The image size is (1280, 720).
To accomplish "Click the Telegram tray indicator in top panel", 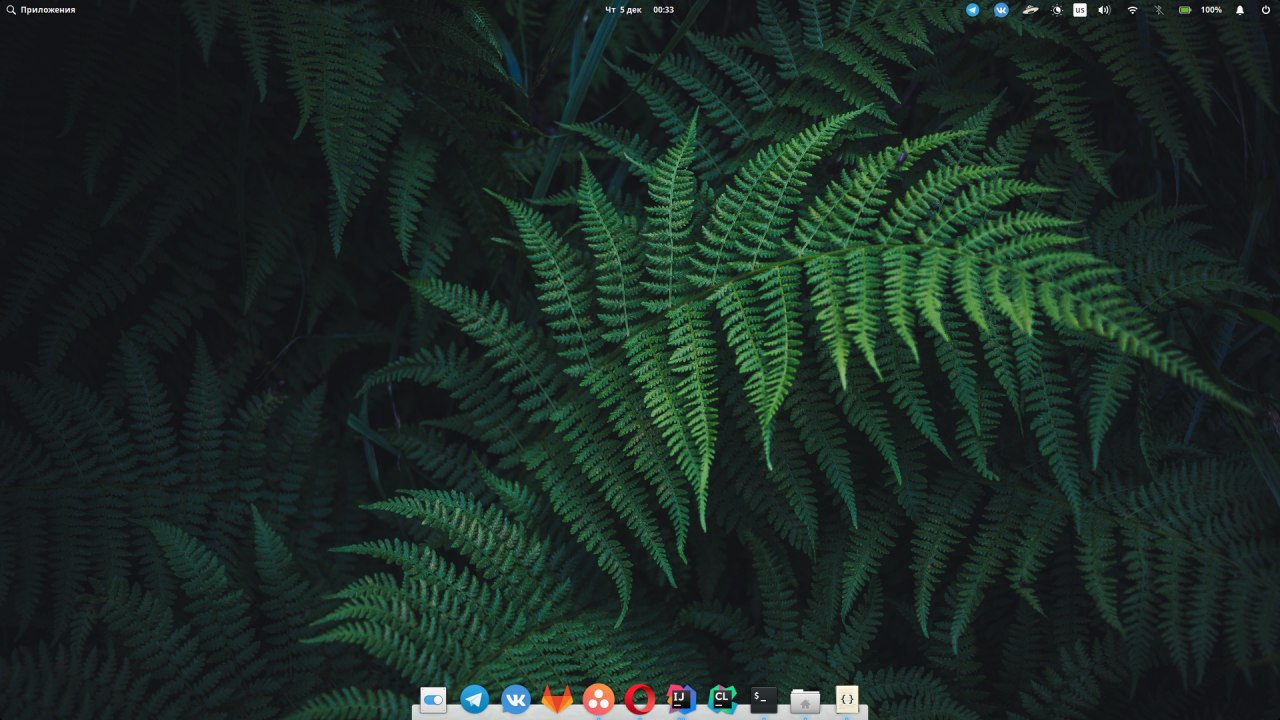I will click(x=972, y=10).
